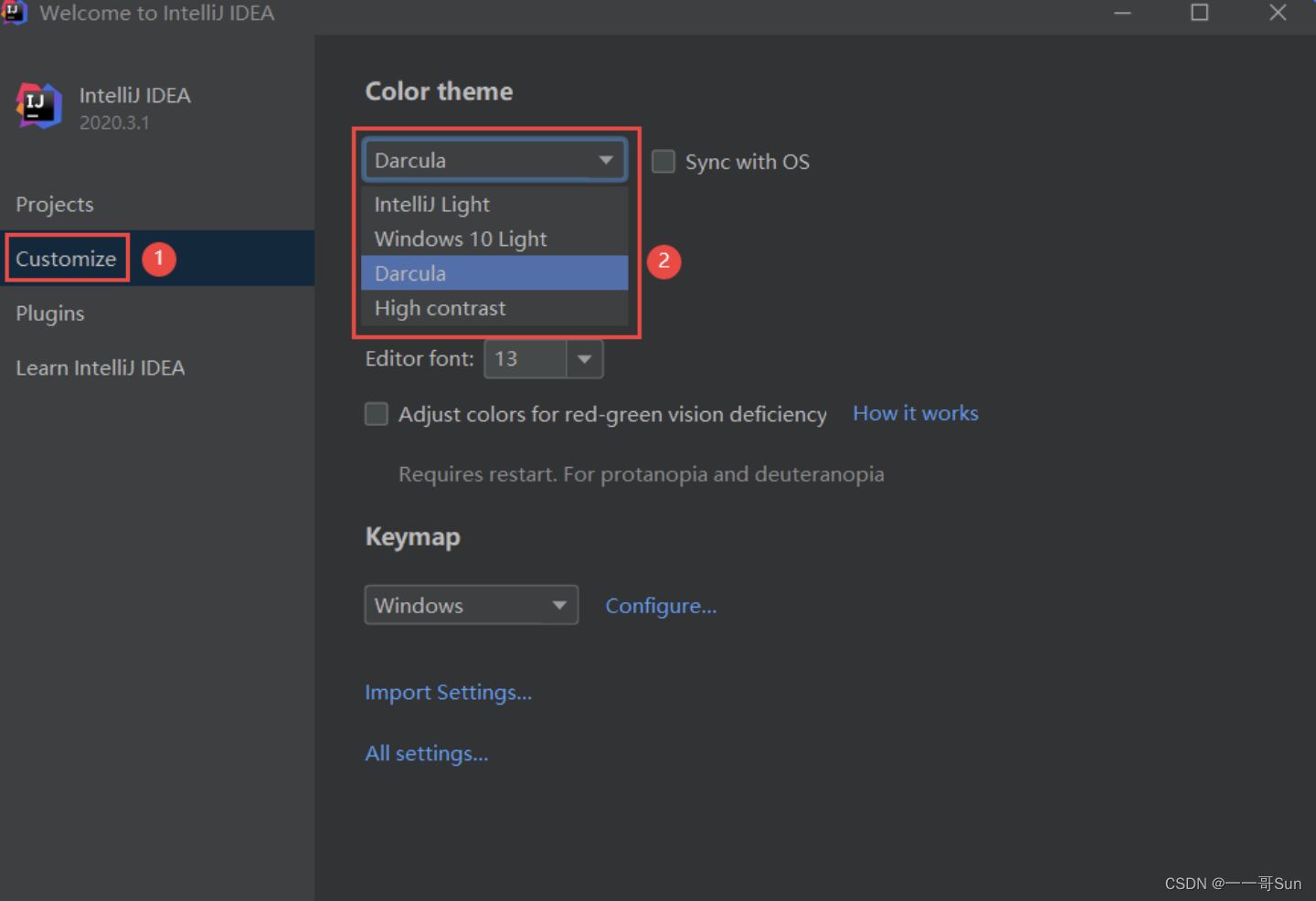The height and width of the screenshot is (901, 1316).
Task: Click the IntelliJ icon in the title bar
Action: click(x=14, y=12)
